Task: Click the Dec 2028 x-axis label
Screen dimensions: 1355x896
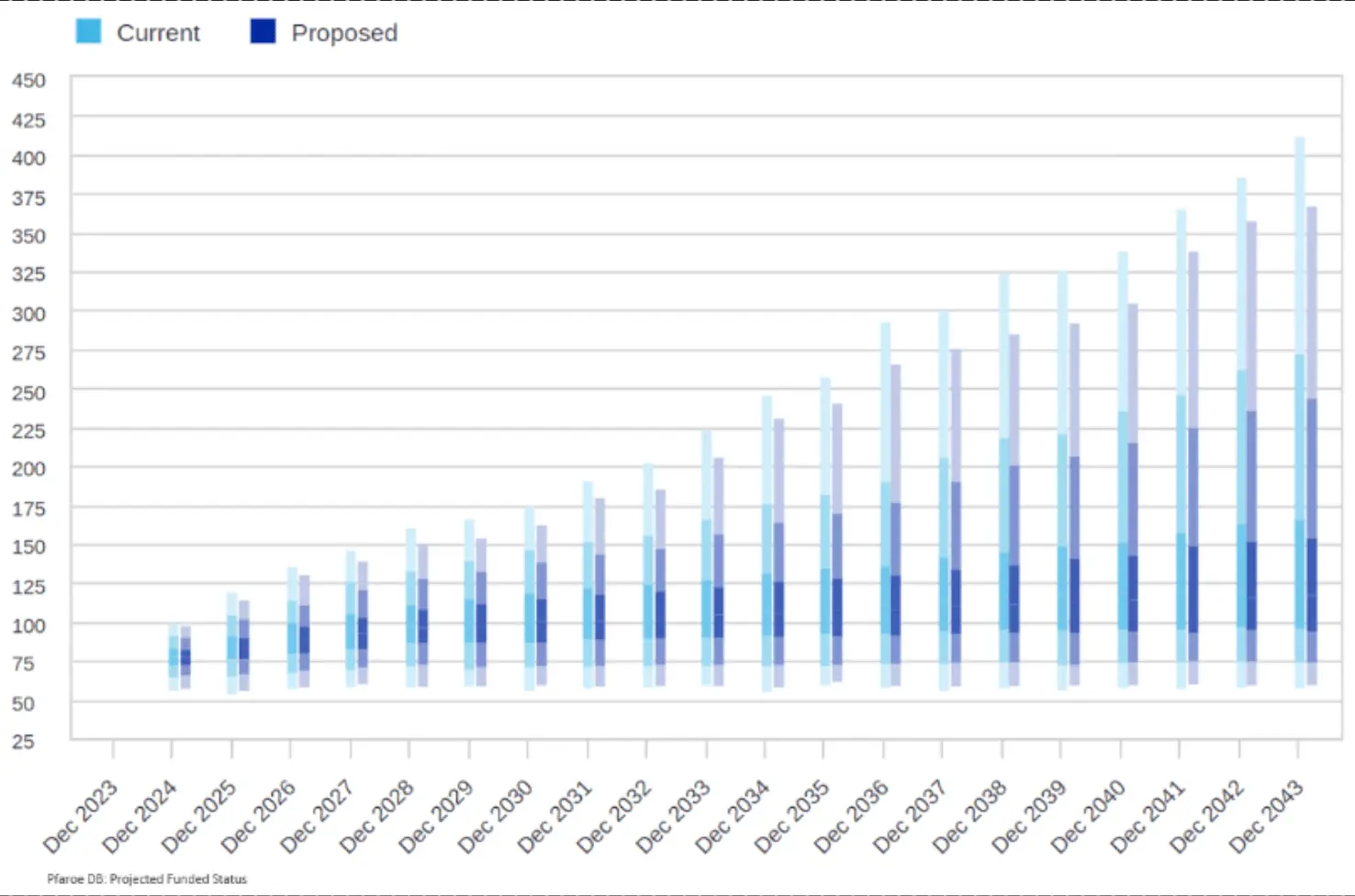Action: coord(377,815)
